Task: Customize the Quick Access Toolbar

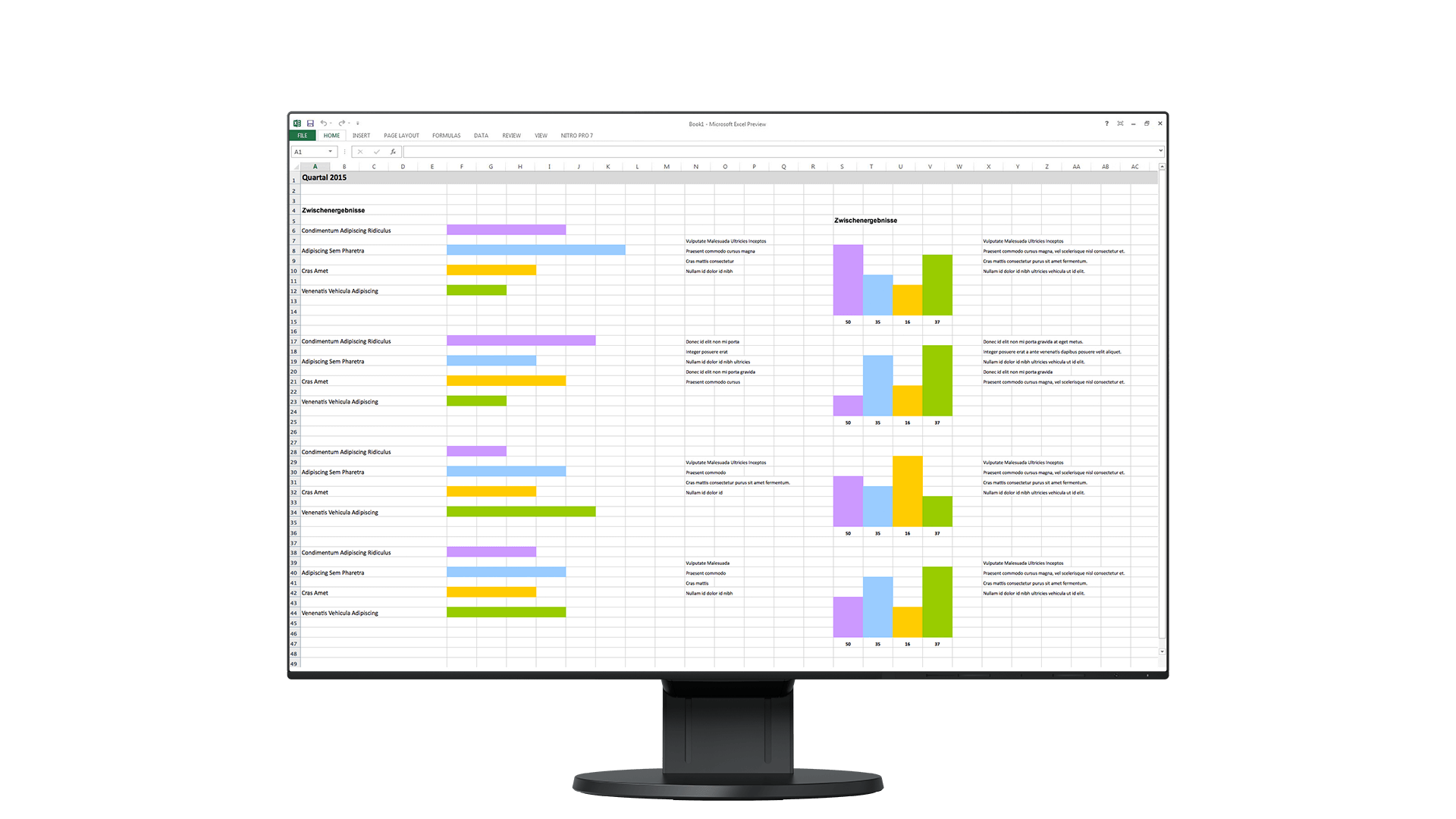Action: [x=358, y=124]
